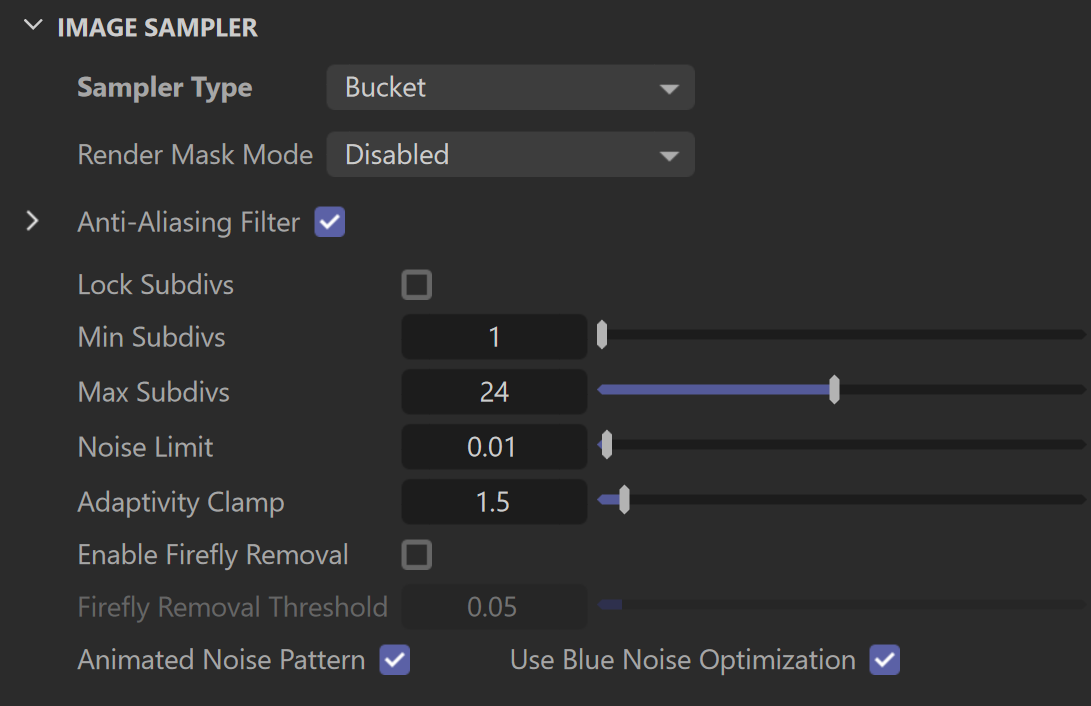The width and height of the screenshot is (1091, 706).
Task: Click the Adaptivity Clamp value field
Action: coord(494,502)
